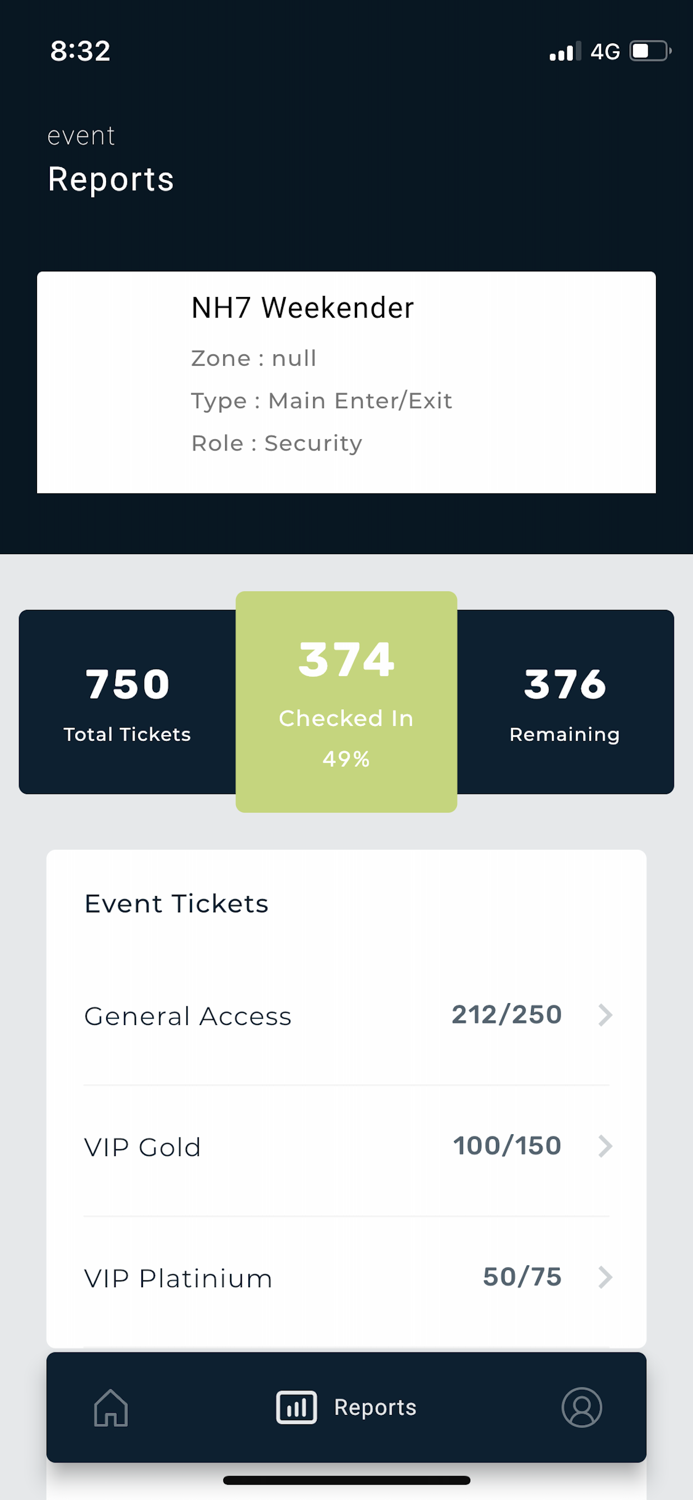Open the profile account icon

coord(582,1407)
